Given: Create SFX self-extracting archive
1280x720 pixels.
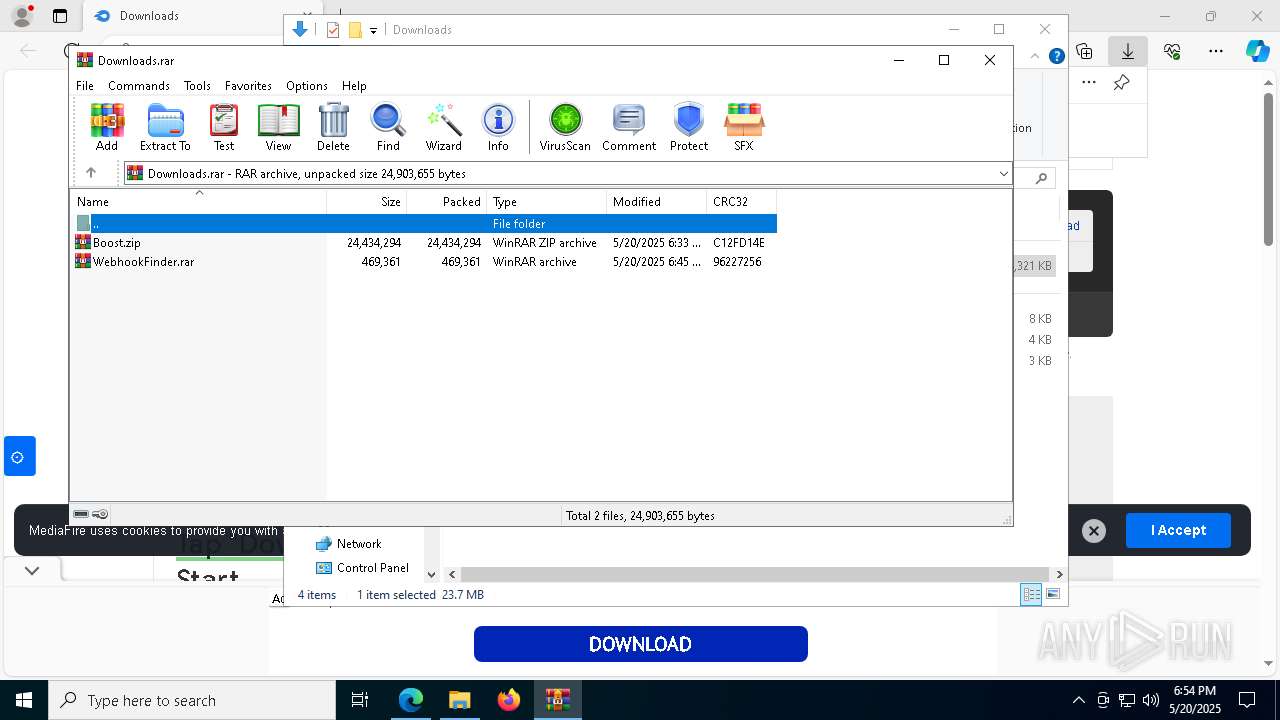Looking at the screenshot, I should tap(743, 127).
